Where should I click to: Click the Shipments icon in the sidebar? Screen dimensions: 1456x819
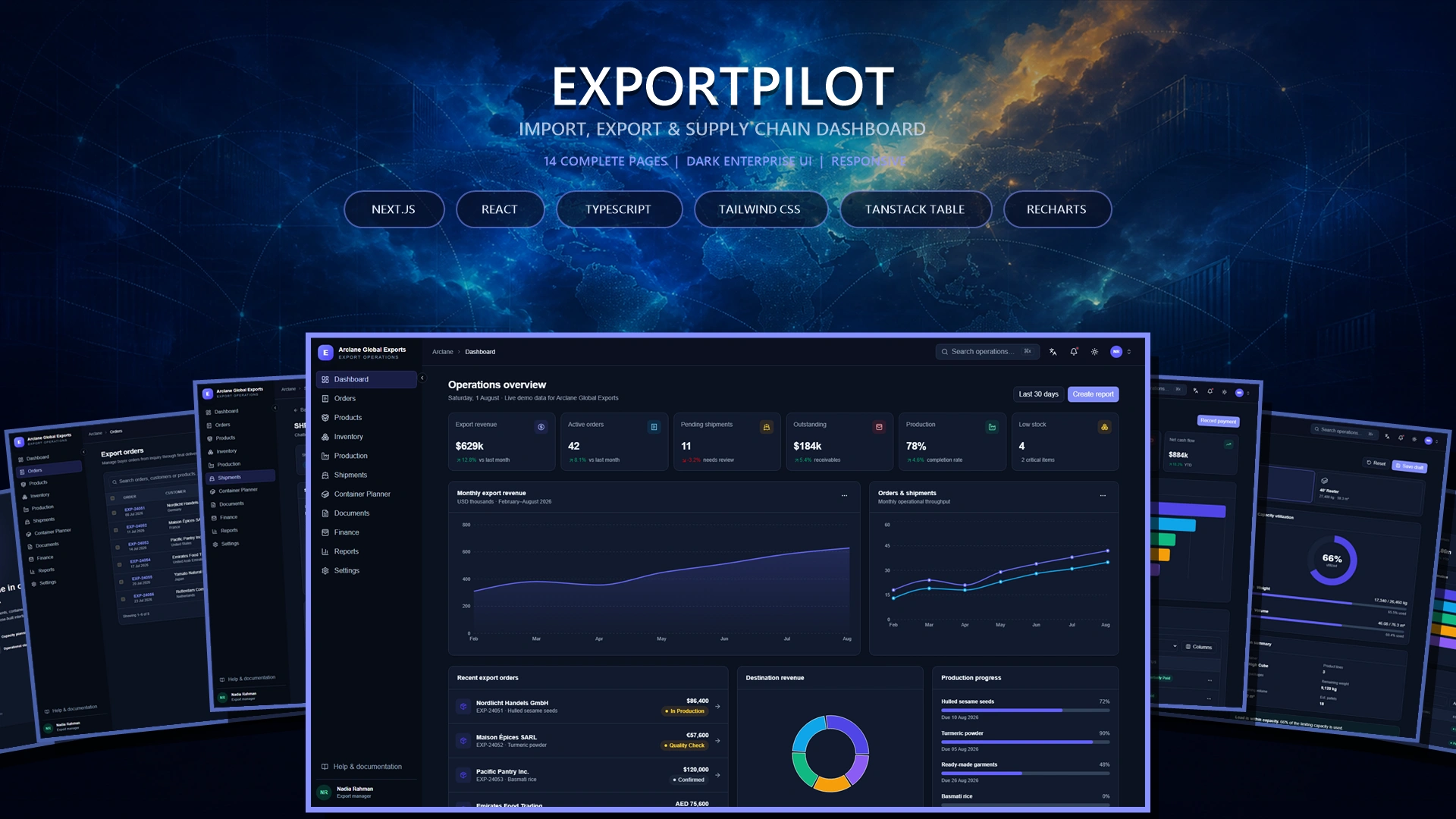click(325, 475)
